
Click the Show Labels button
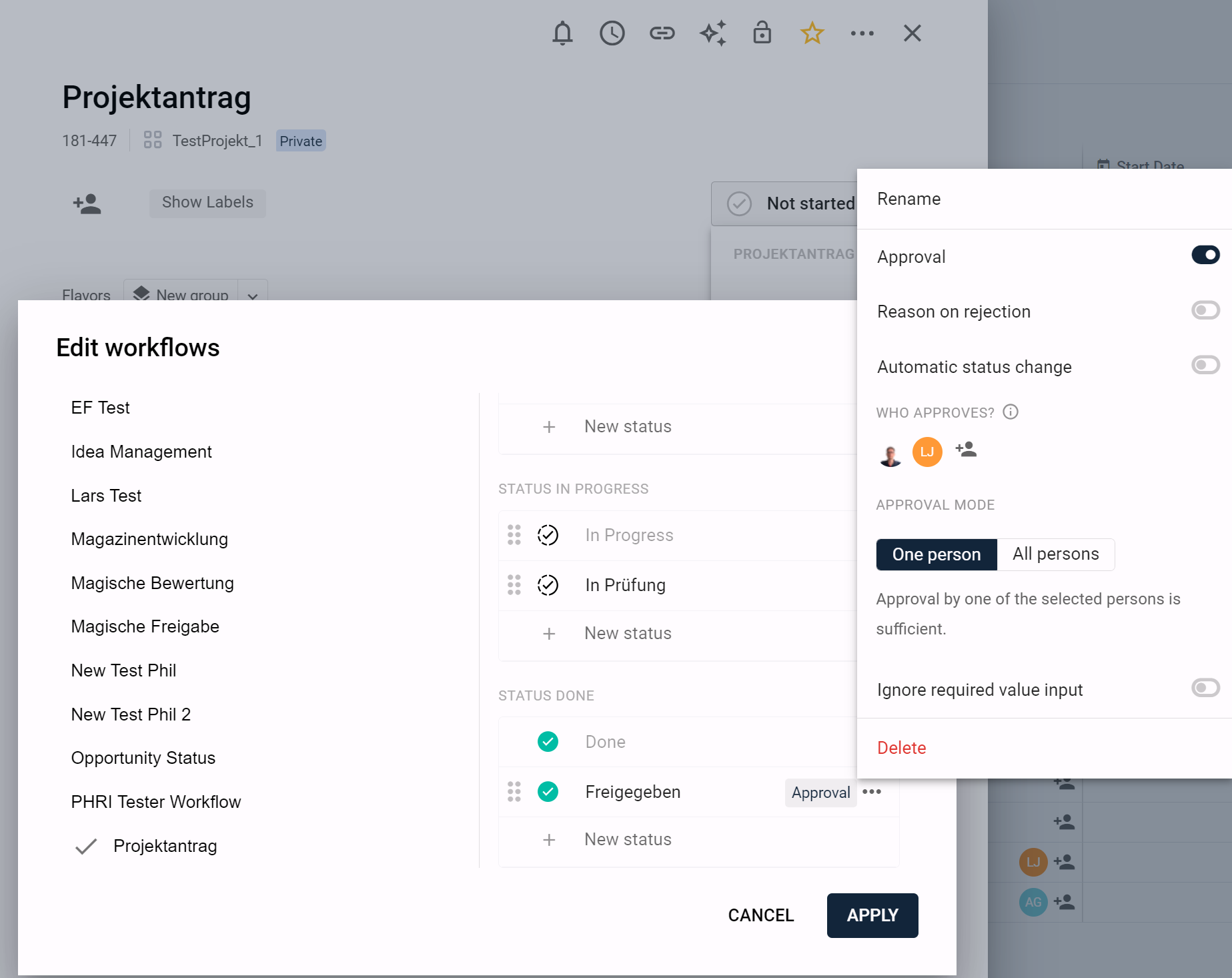click(207, 202)
